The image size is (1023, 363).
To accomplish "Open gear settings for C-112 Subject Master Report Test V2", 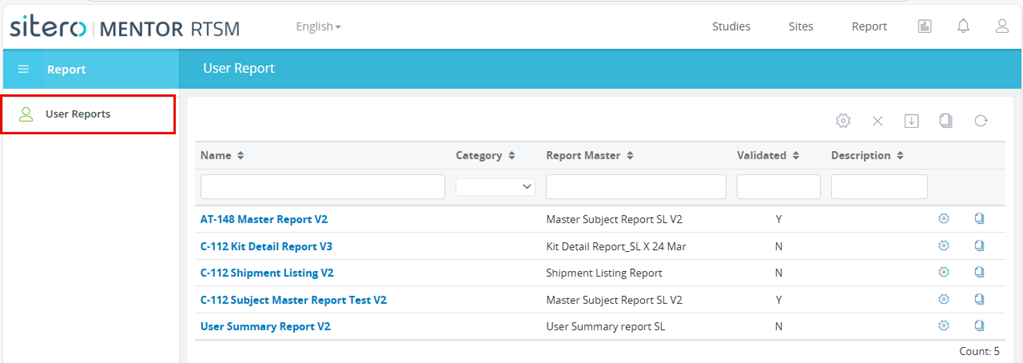I will pos(943,299).
